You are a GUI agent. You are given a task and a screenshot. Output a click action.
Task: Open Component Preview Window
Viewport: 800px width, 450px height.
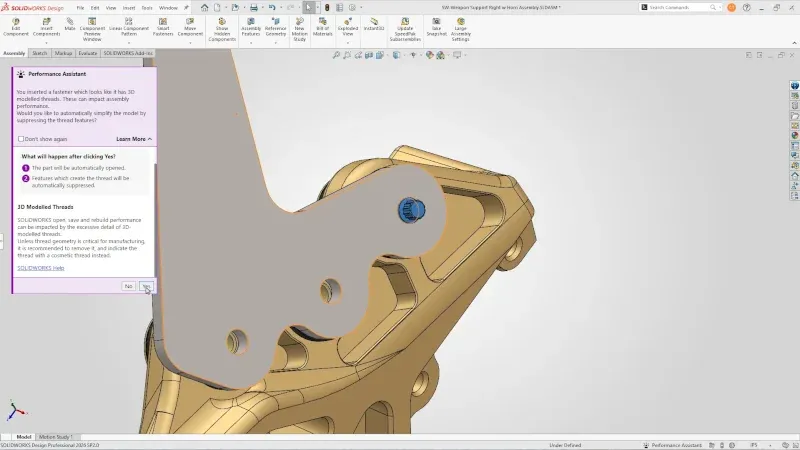92,30
